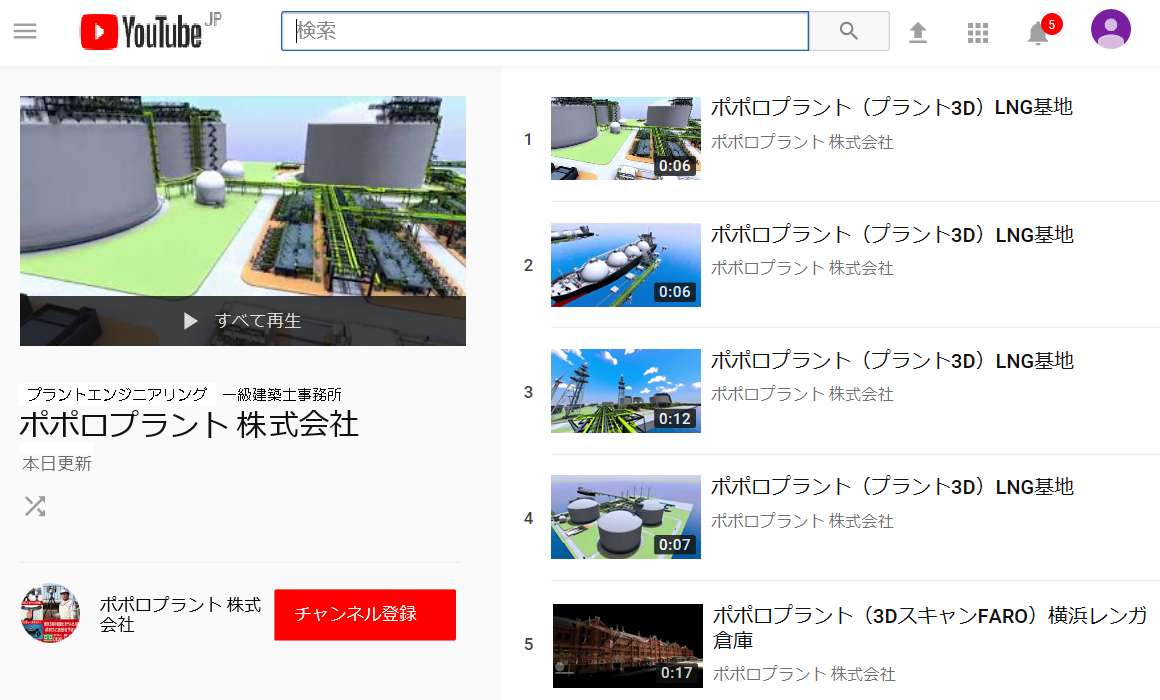1160x700 pixels.
Task: Open channel name under video 5
Action: 803,674
